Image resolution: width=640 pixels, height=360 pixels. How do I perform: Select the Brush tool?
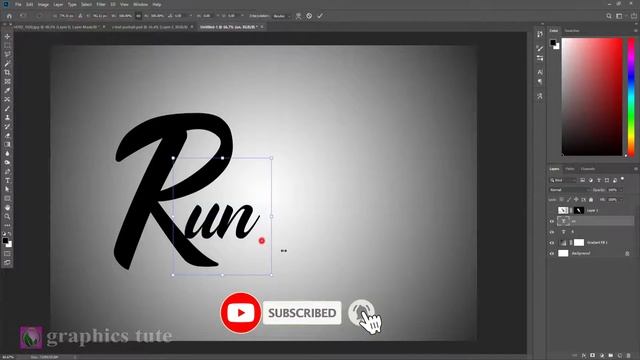pyautogui.click(x=7, y=109)
